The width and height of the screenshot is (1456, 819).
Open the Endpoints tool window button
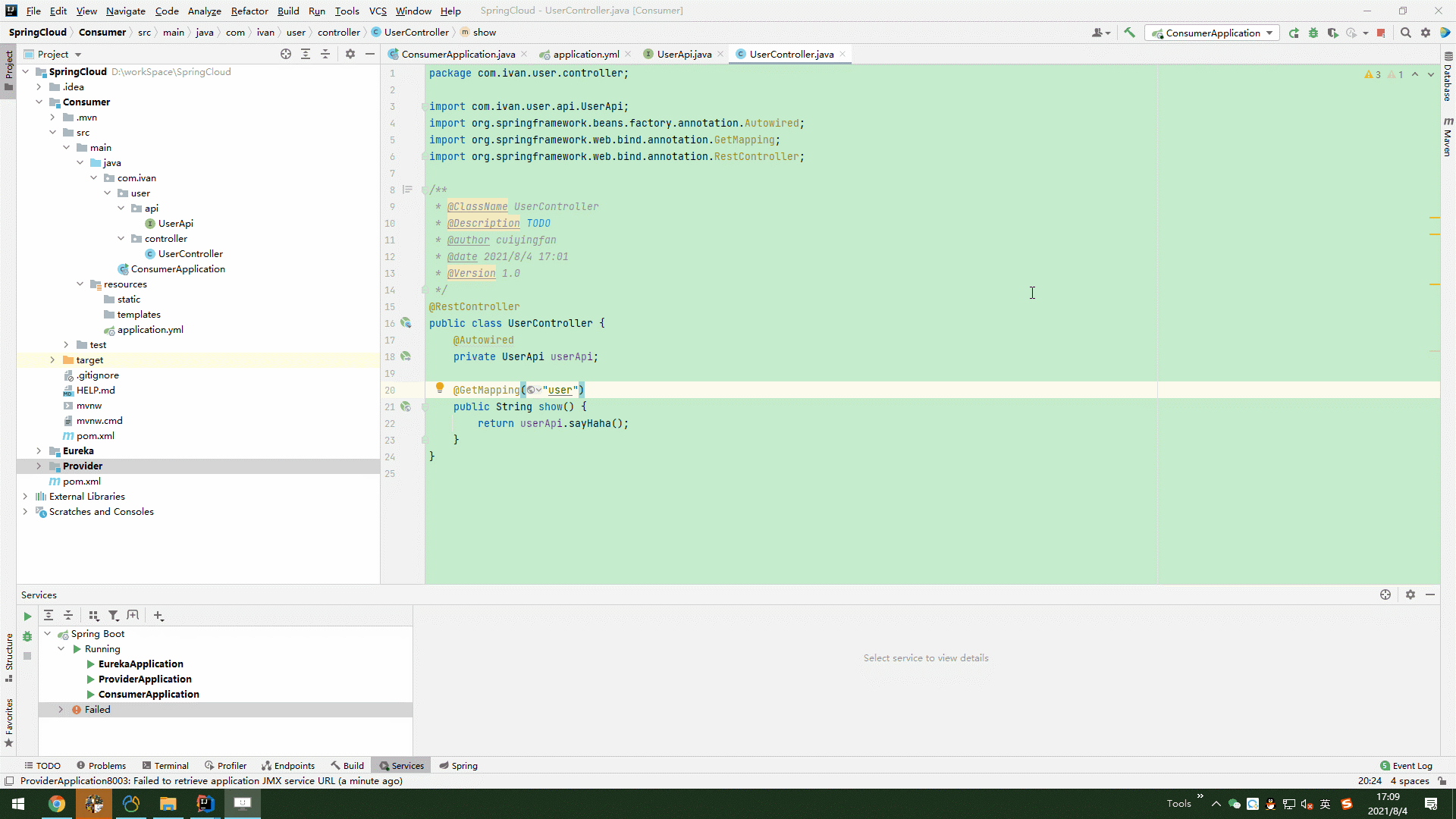pos(288,765)
